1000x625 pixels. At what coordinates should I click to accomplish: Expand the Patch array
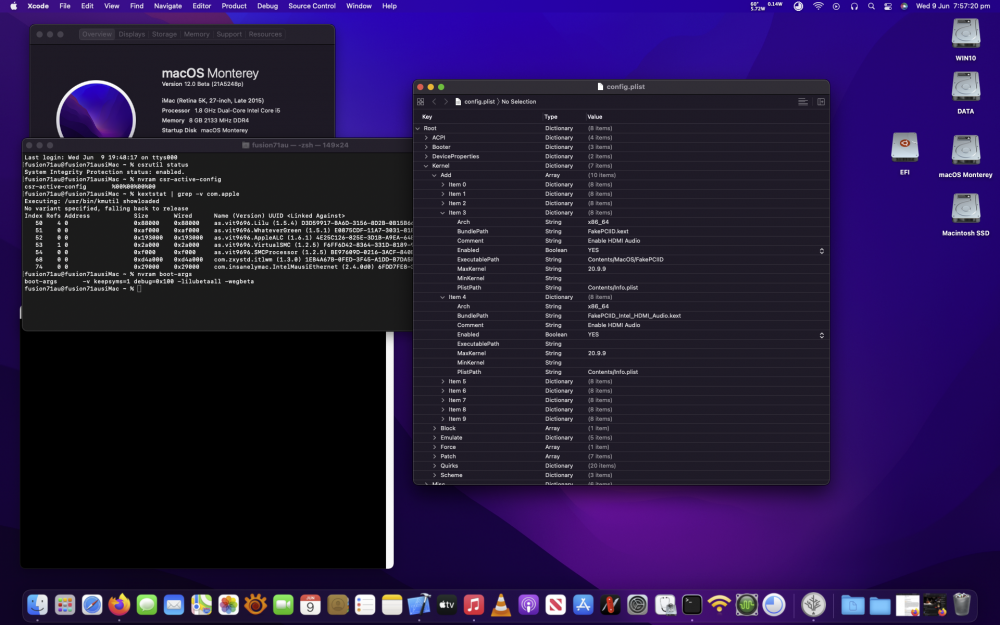pyautogui.click(x=435, y=457)
